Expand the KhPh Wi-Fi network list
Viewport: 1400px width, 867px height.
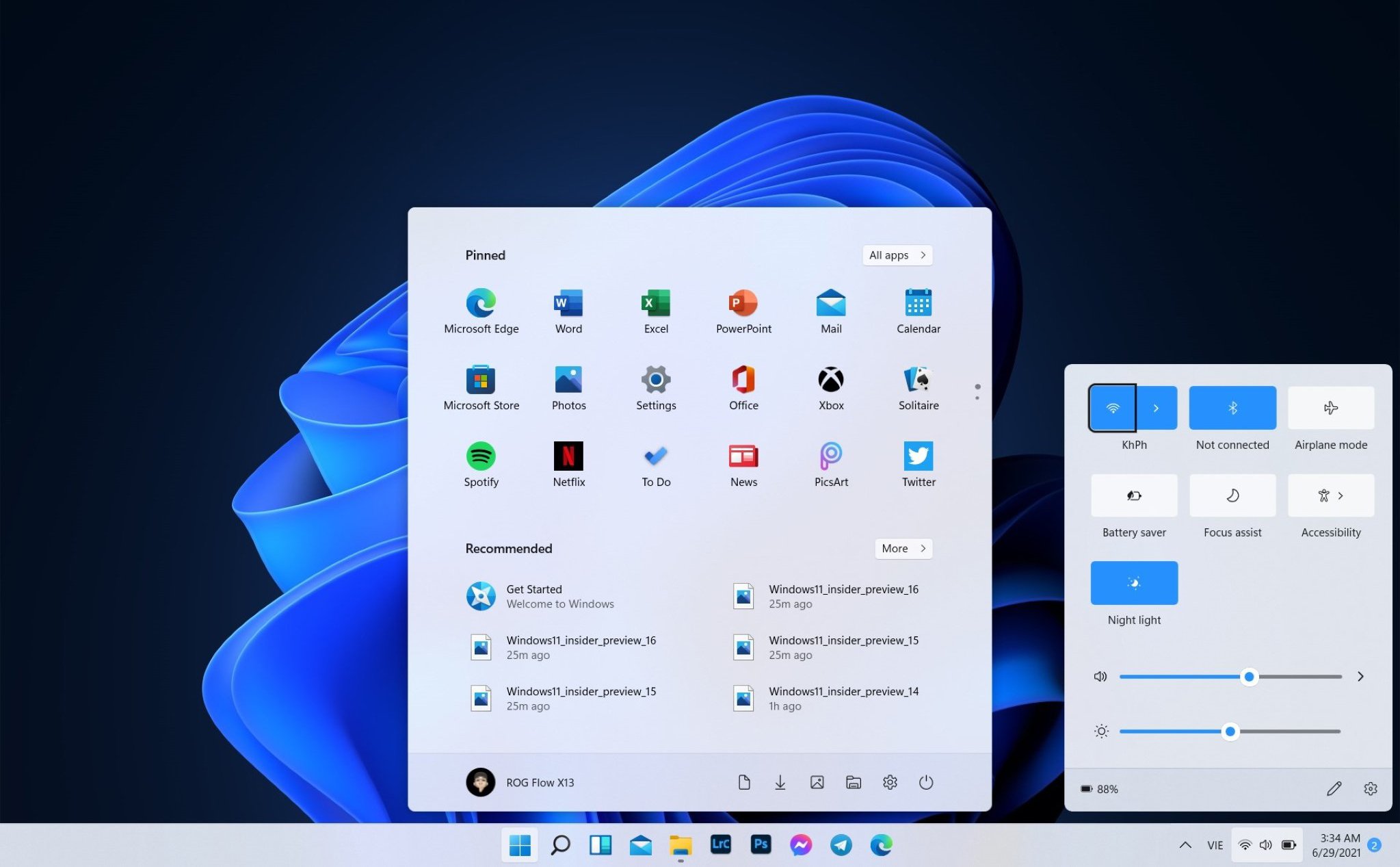(x=1157, y=407)
